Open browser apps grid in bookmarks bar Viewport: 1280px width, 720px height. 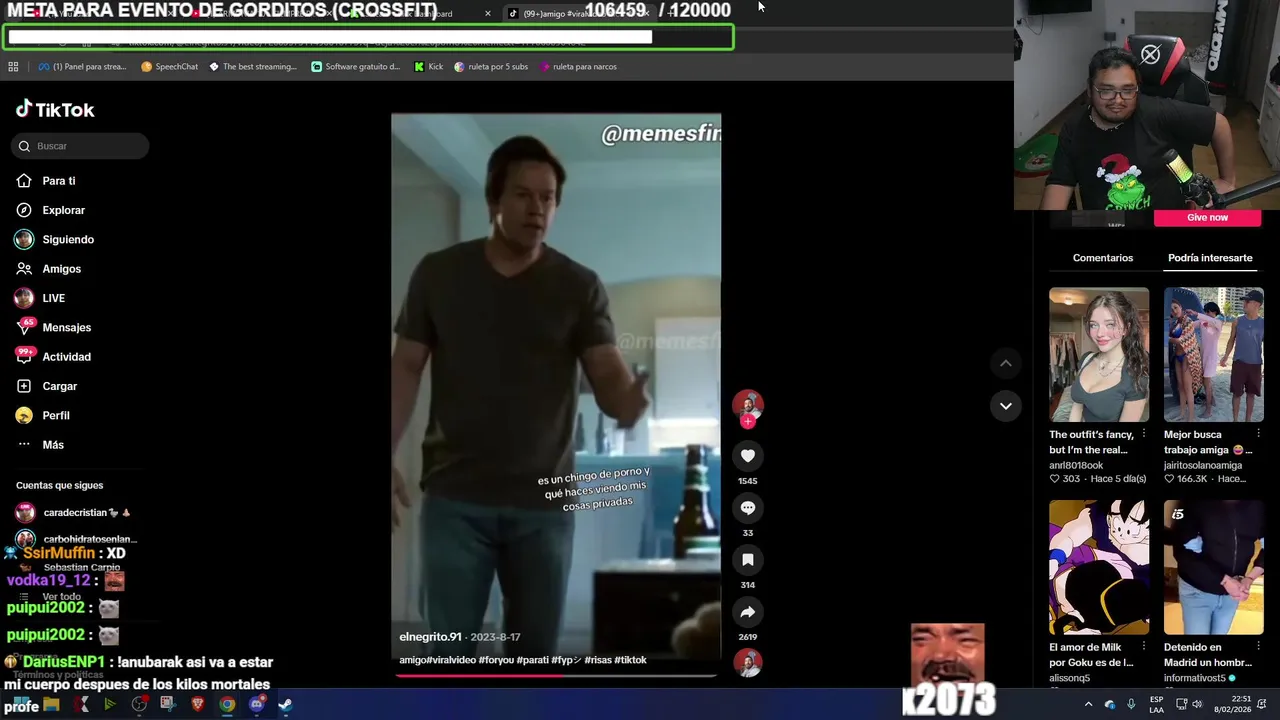(13, 67)
